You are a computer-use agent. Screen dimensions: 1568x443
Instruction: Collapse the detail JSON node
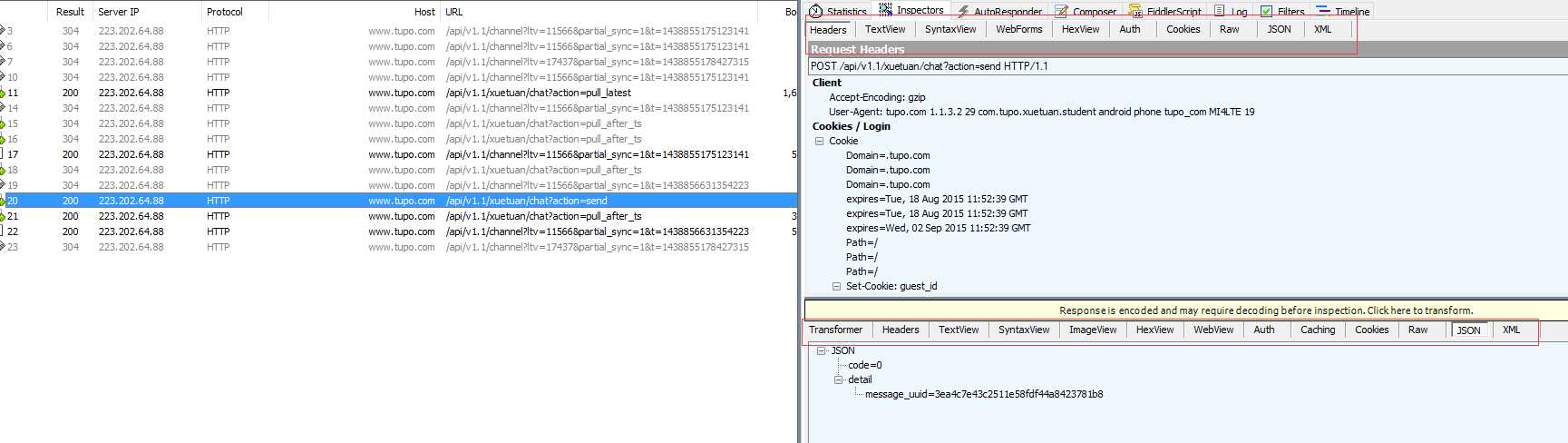(839, 379)
